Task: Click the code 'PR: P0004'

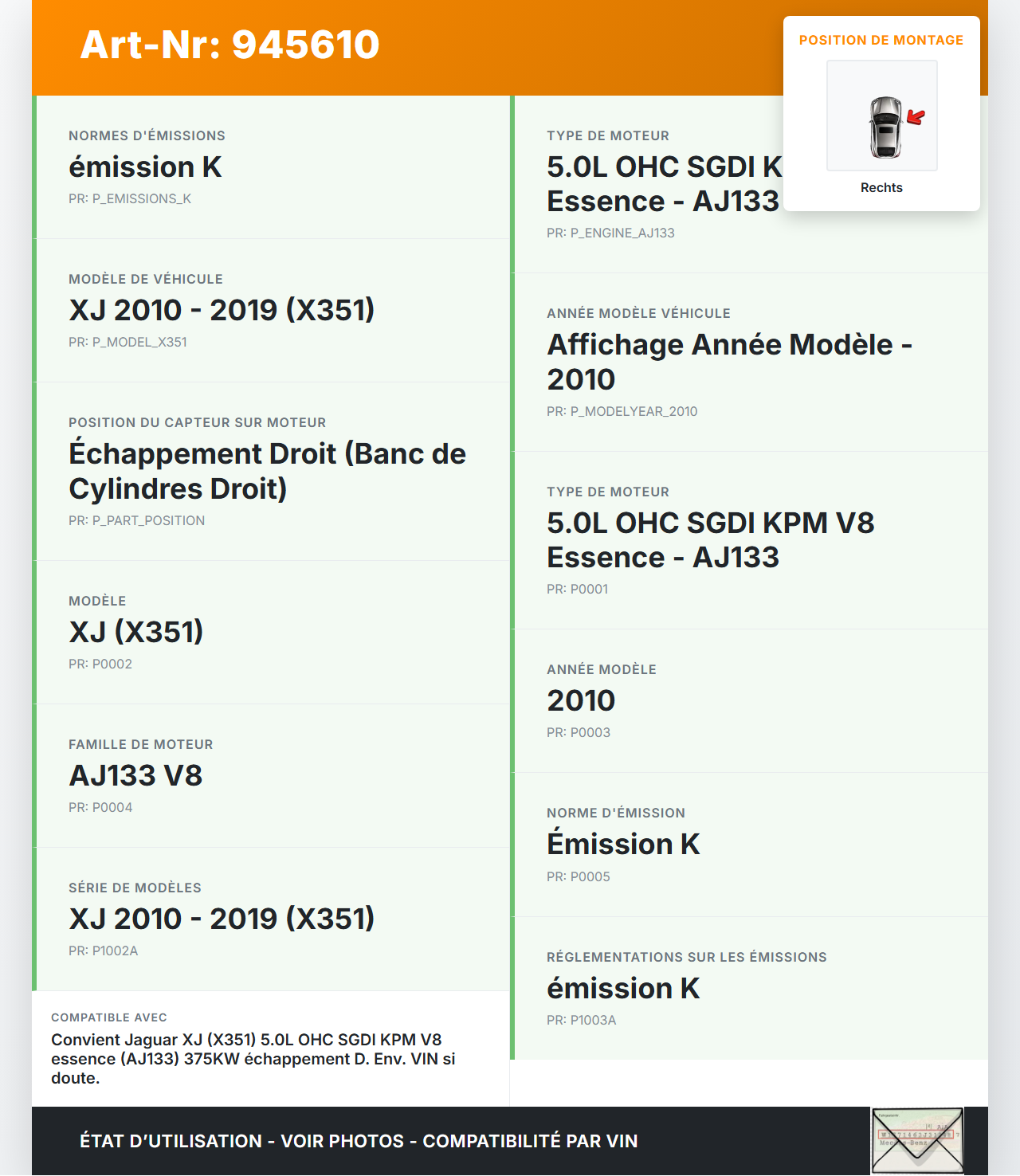Action: (x=100, y=807)
